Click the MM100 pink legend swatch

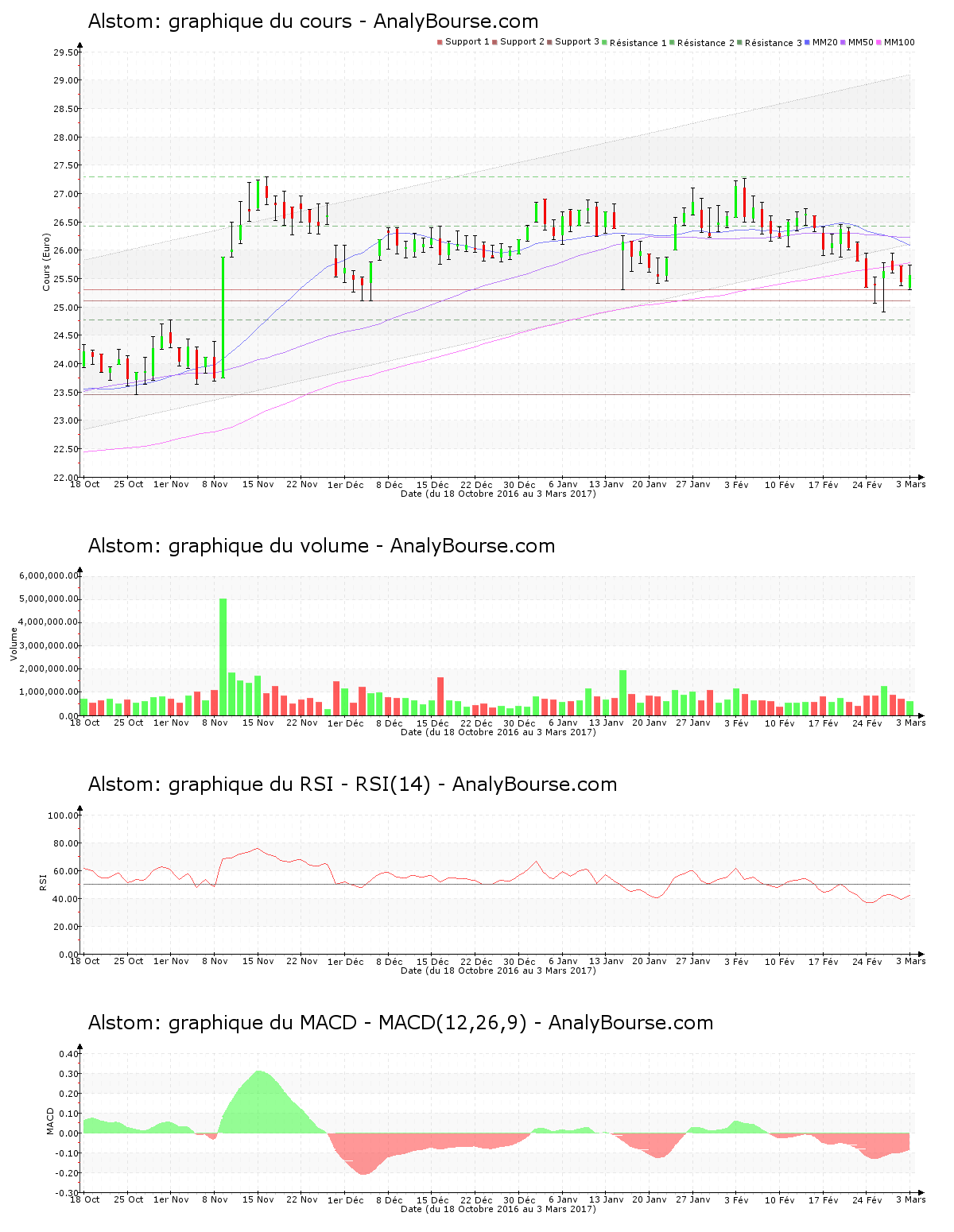[x=879, y=42]
